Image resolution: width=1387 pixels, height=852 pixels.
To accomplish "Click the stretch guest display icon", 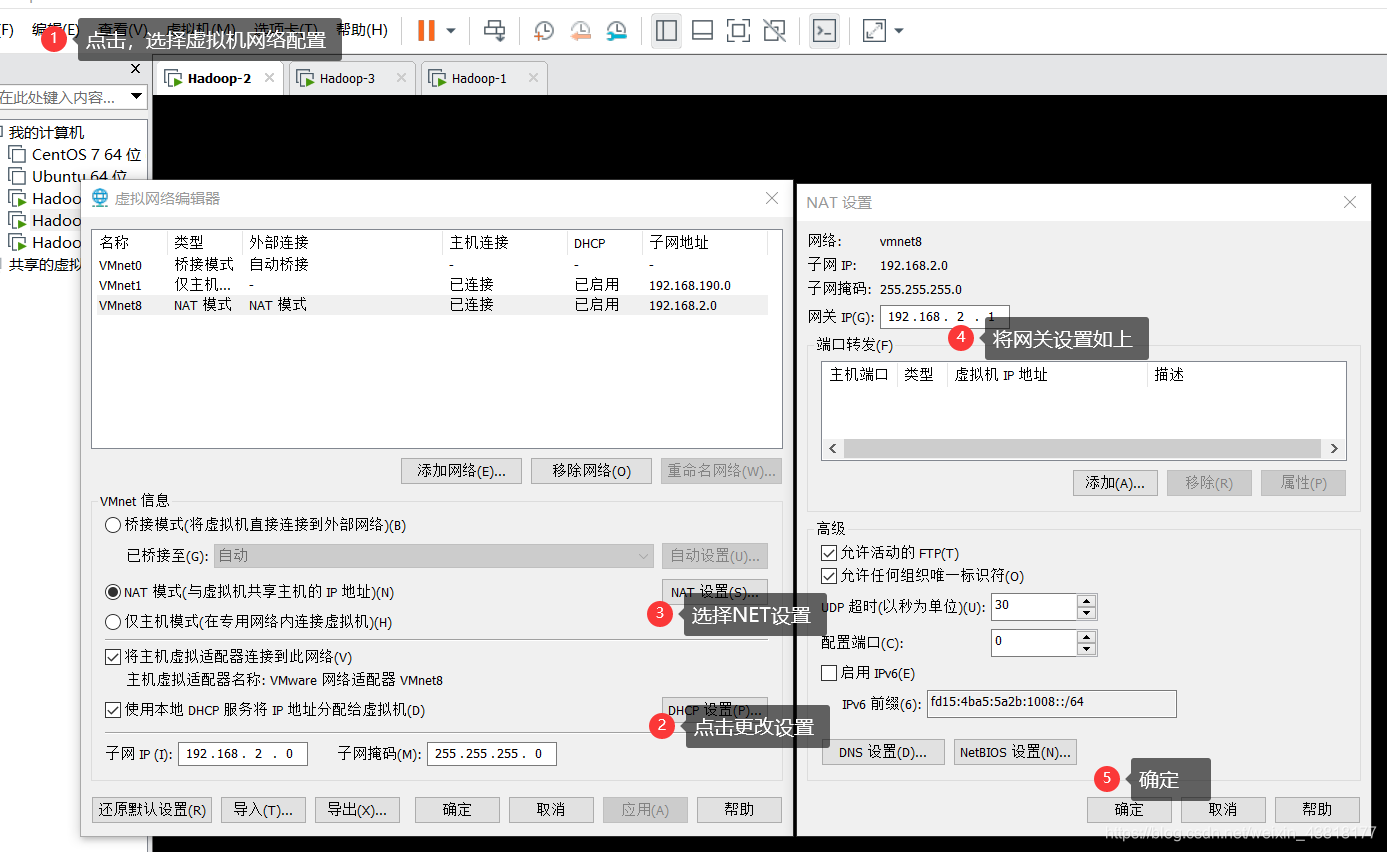I will 874,31.
